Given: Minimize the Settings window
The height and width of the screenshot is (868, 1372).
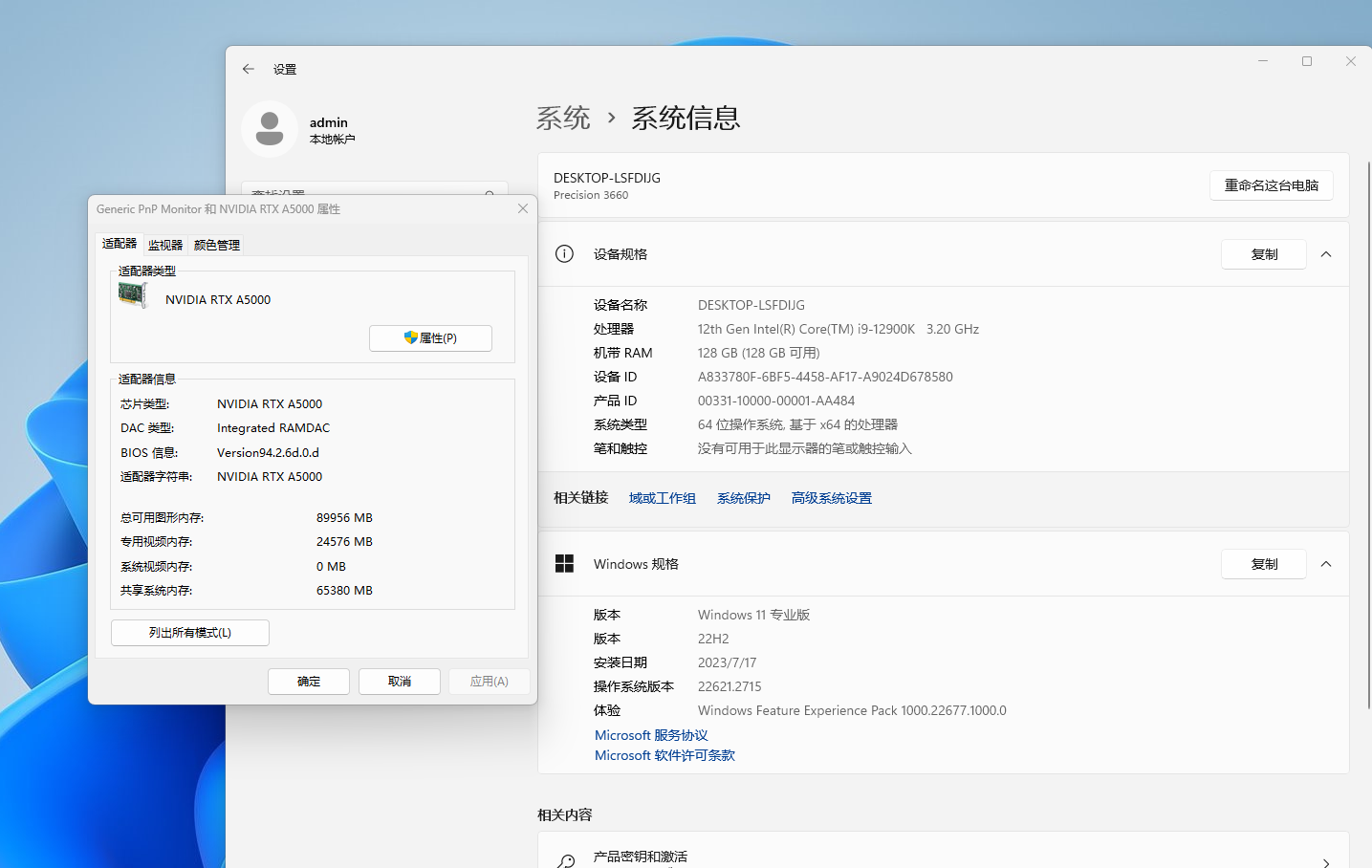Looking at the screenshot, I should click(1263, 61).
